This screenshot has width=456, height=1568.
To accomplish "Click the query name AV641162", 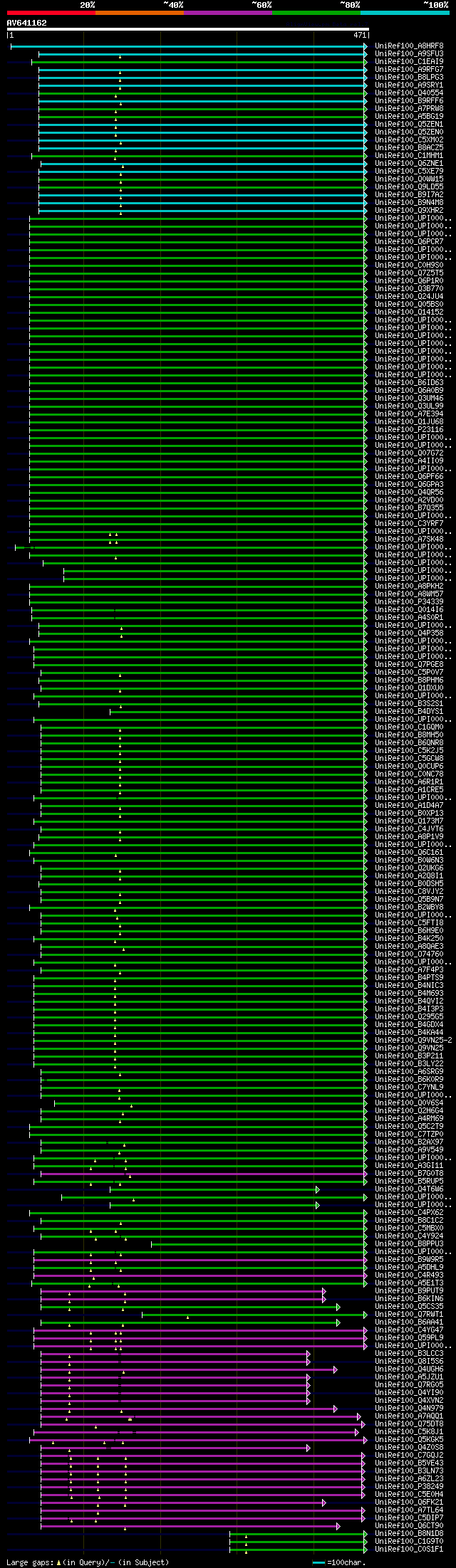I will [27, 23].
